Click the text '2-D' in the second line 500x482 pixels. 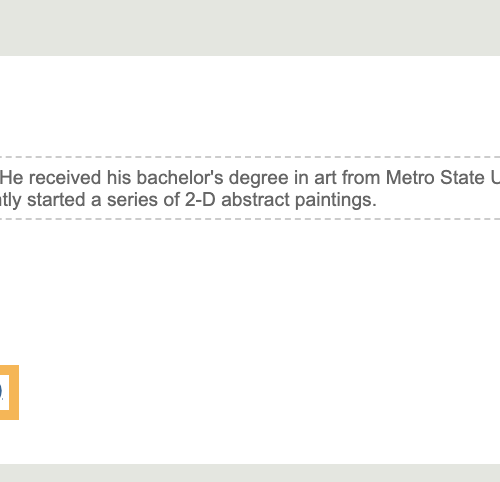pos(200,200)
